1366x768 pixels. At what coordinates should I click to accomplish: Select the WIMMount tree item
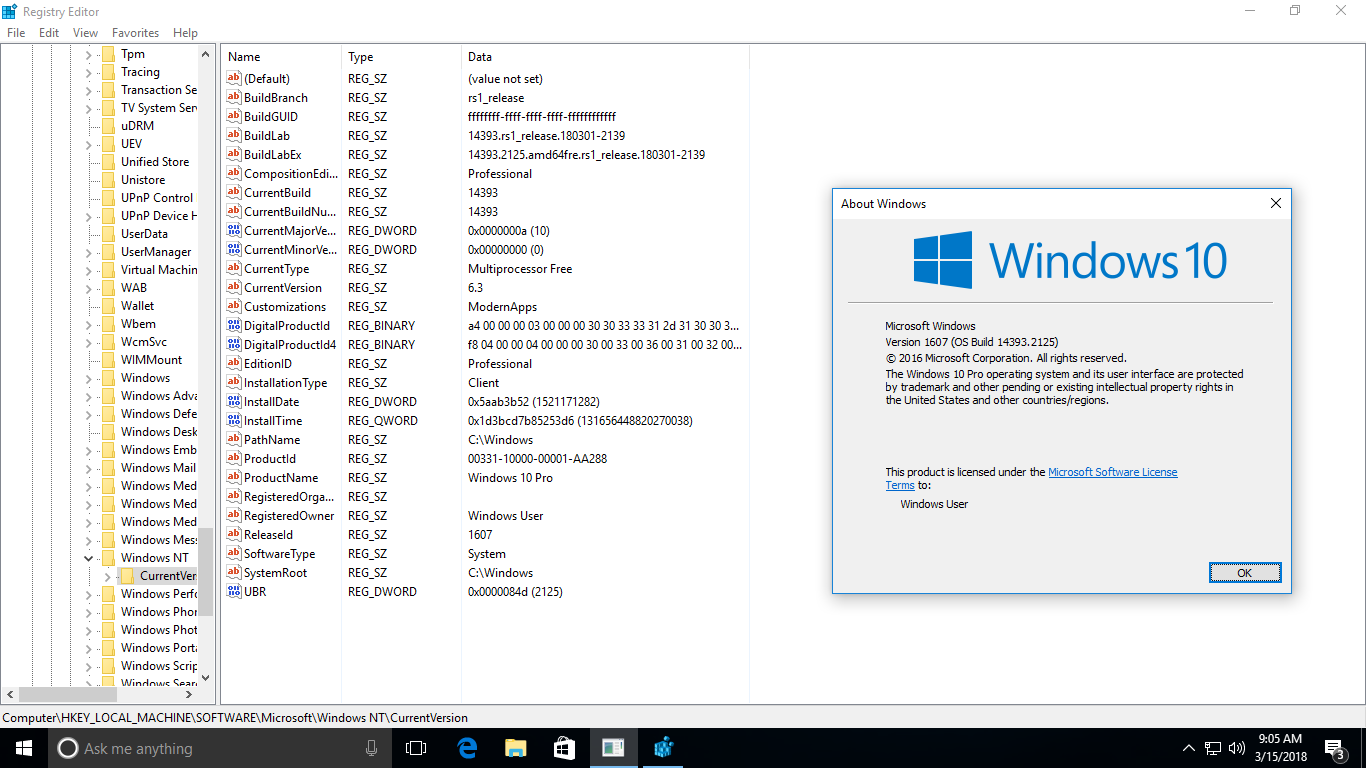click(152, 360)
